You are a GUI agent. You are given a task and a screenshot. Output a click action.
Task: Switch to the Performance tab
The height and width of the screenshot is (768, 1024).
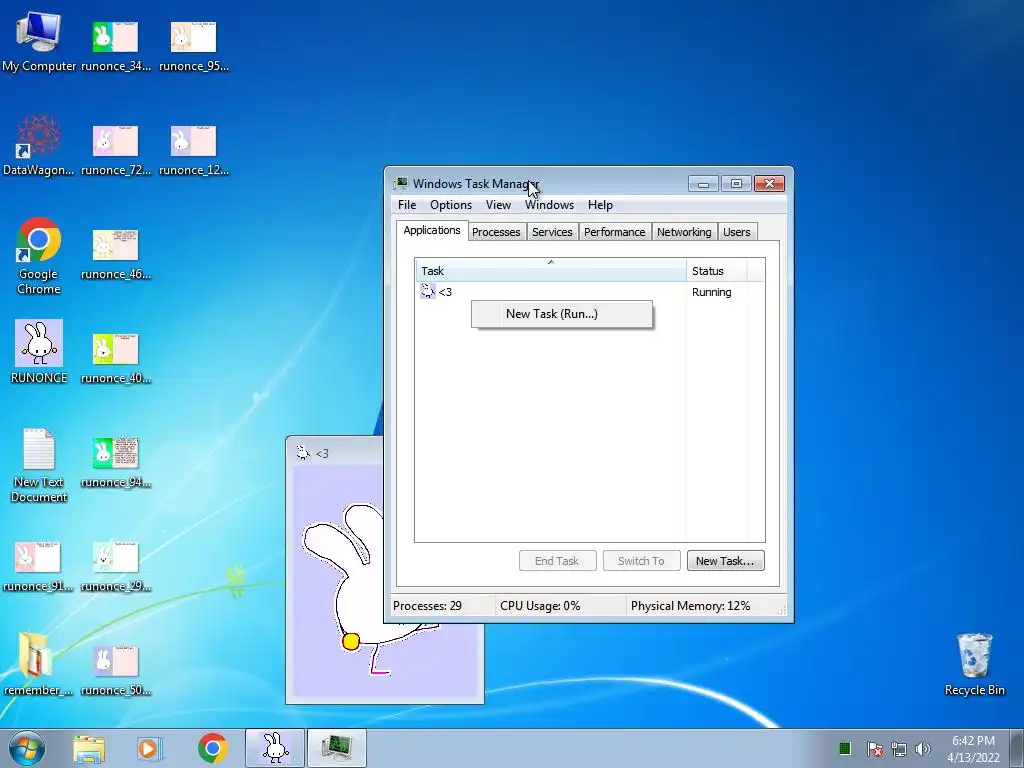pos(615,232)
